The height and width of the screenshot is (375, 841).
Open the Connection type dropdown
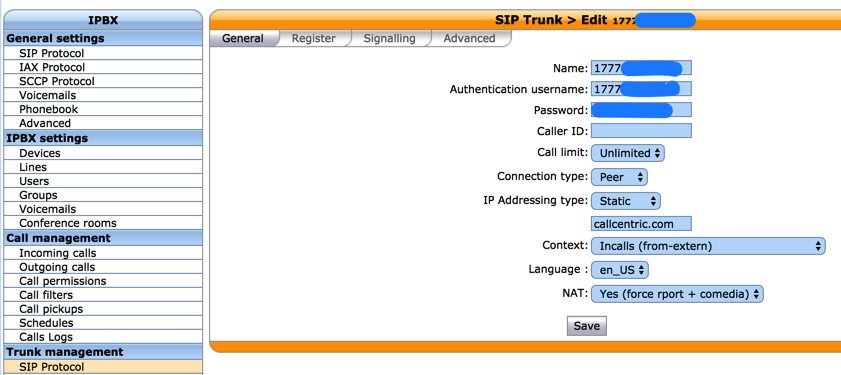tap(619, 177)
